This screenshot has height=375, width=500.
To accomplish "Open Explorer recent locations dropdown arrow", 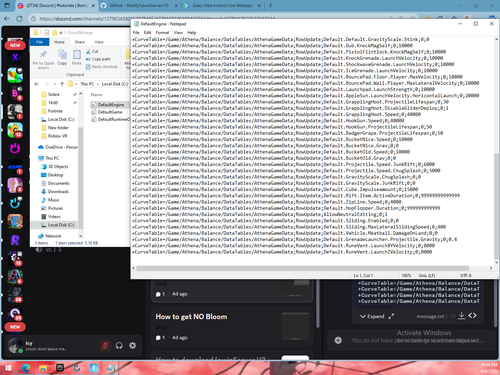I will tap(55, 84).
